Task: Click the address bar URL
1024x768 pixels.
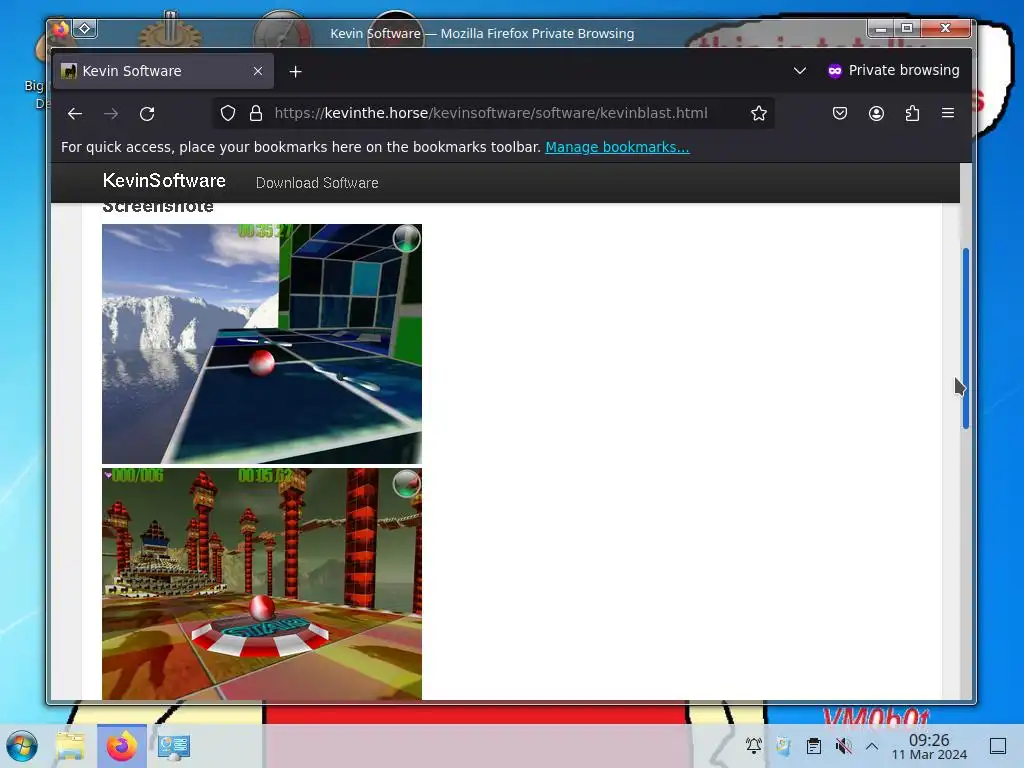Action: 490,113
